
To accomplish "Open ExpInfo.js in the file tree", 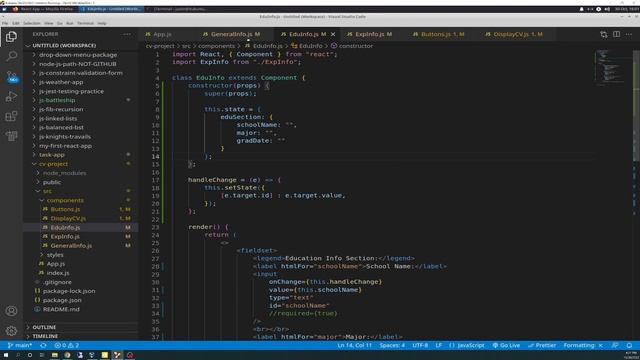I will (81, 237).
